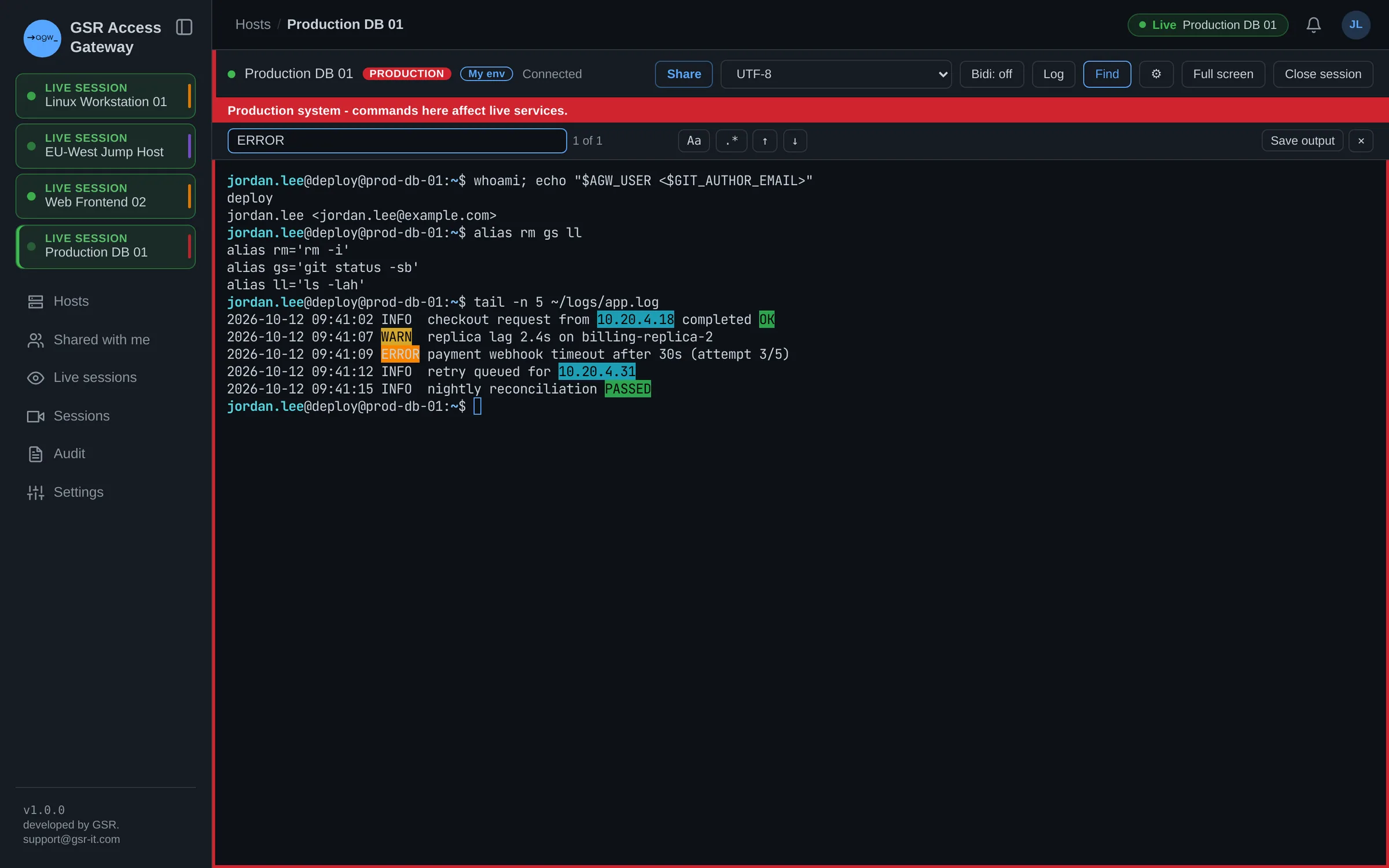Toggle case-sensitive search Aa
1389x868 pixels.
[693, 141]
